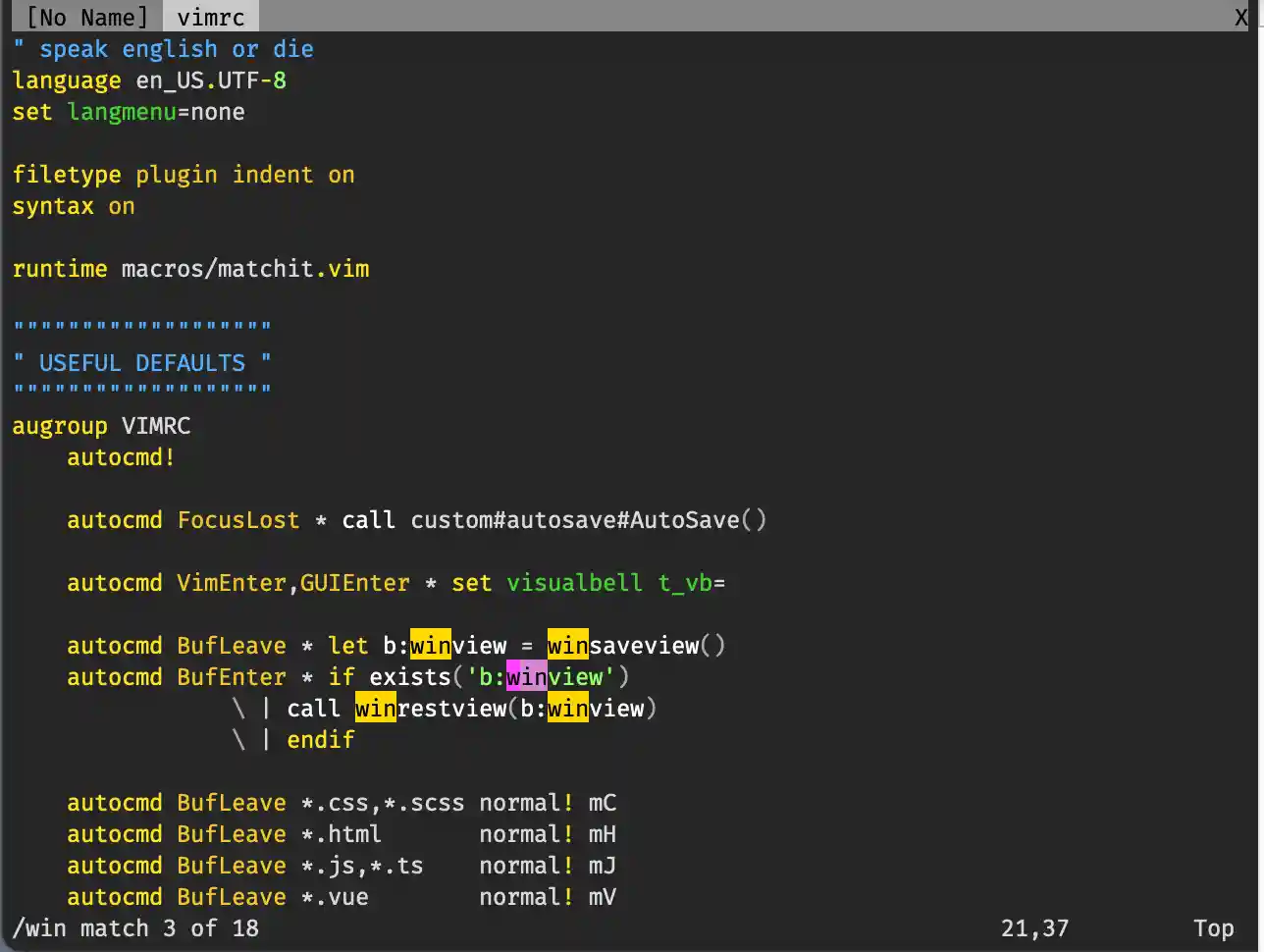This screenshot has width=1264, height=952.
Task: Select the vimrc tab
Action: tap(210, 17)
